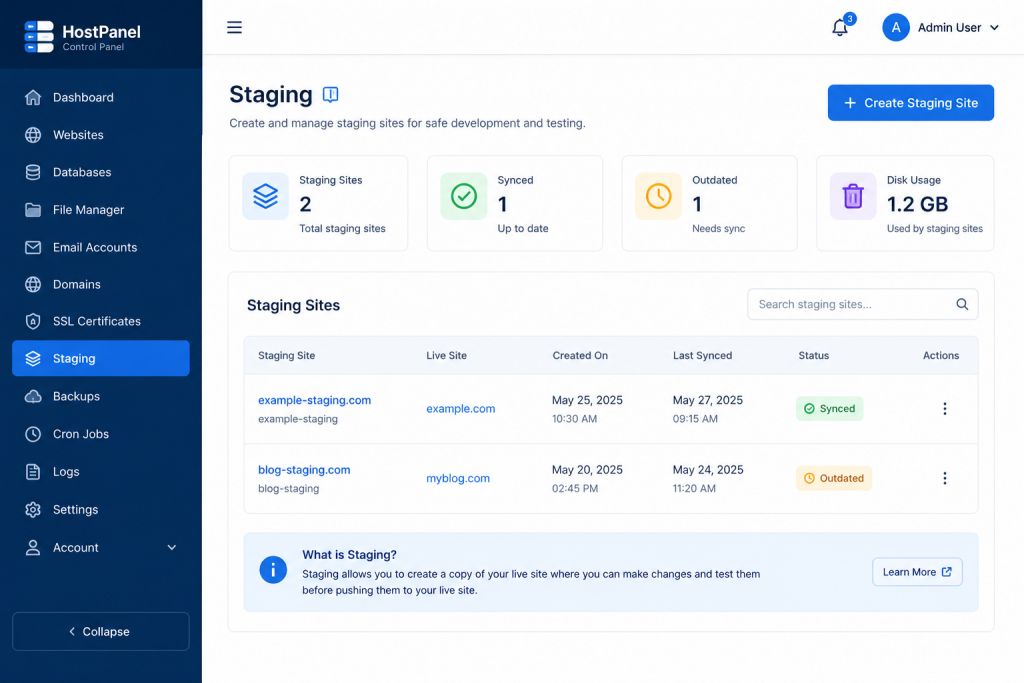Image resolution: width=1024 pixels, height=683 pixels.
Task: Click the Admin User avatar
Action: pyautogui.click(x=896, y=27)
